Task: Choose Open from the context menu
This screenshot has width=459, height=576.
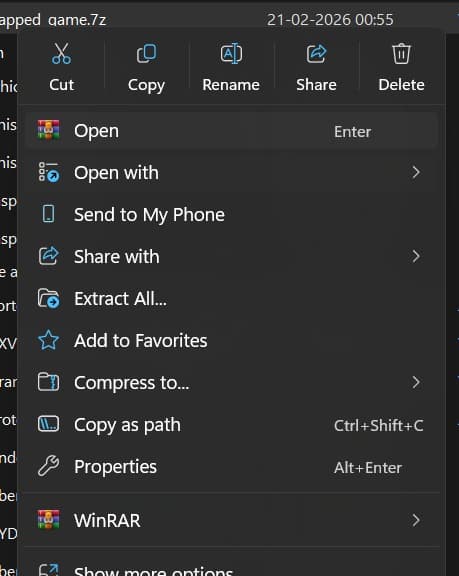Action: coord(232,131)
